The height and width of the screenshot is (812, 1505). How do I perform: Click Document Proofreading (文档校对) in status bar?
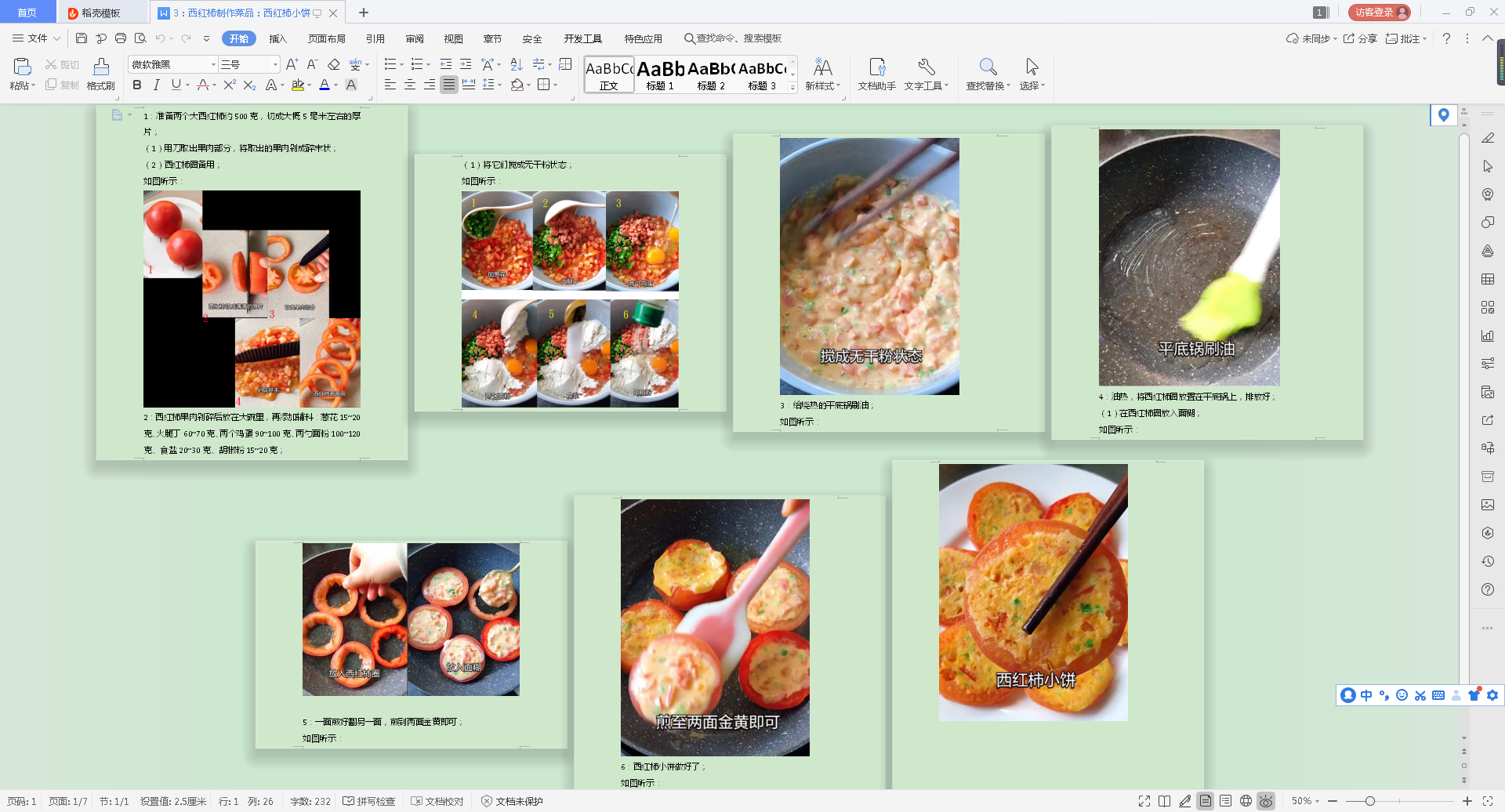click(437, 801)
